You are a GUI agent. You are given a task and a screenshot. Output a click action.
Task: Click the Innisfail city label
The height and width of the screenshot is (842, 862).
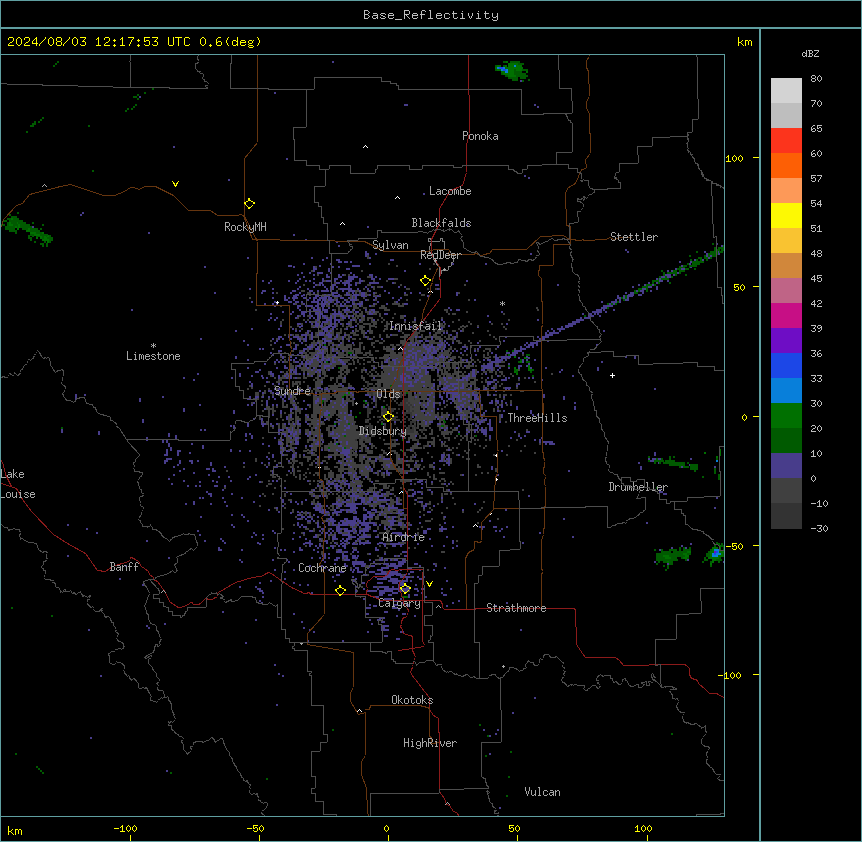tap(415, 326)
